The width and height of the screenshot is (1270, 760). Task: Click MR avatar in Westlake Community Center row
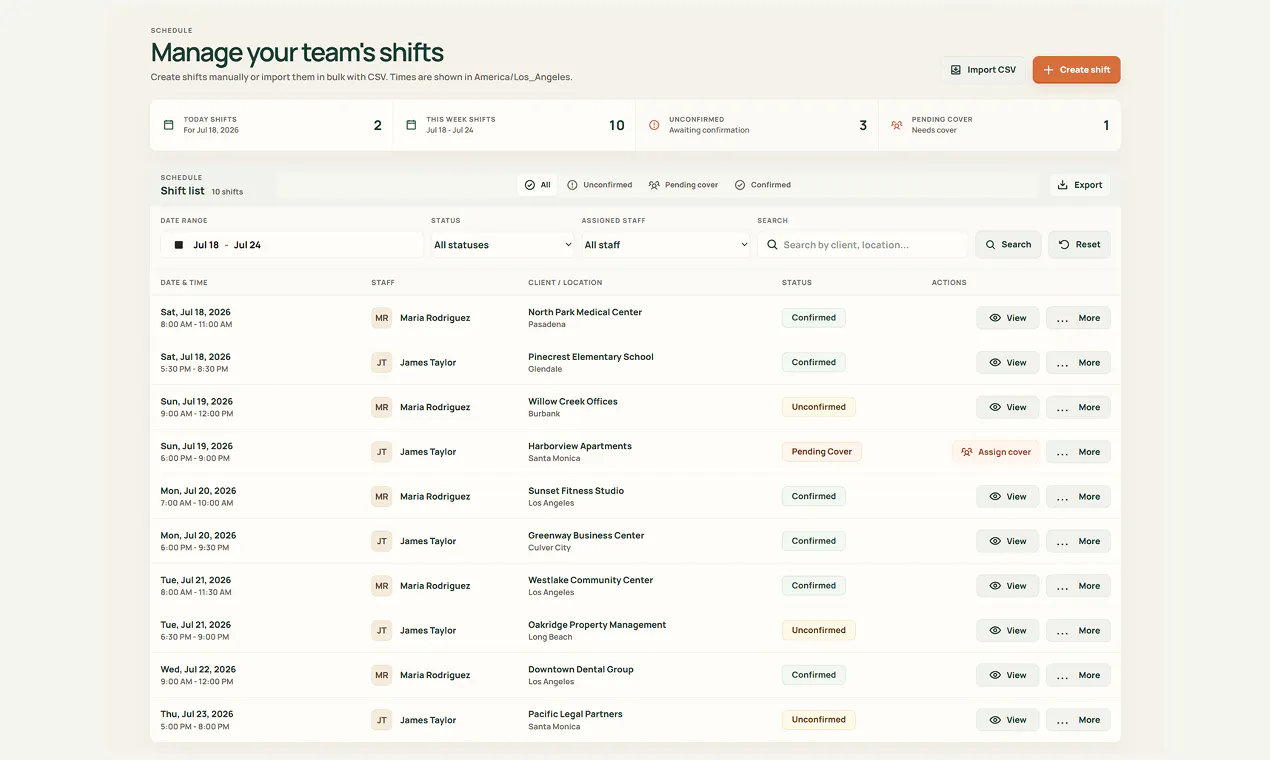pyautogui.click(x=382, y=586)
